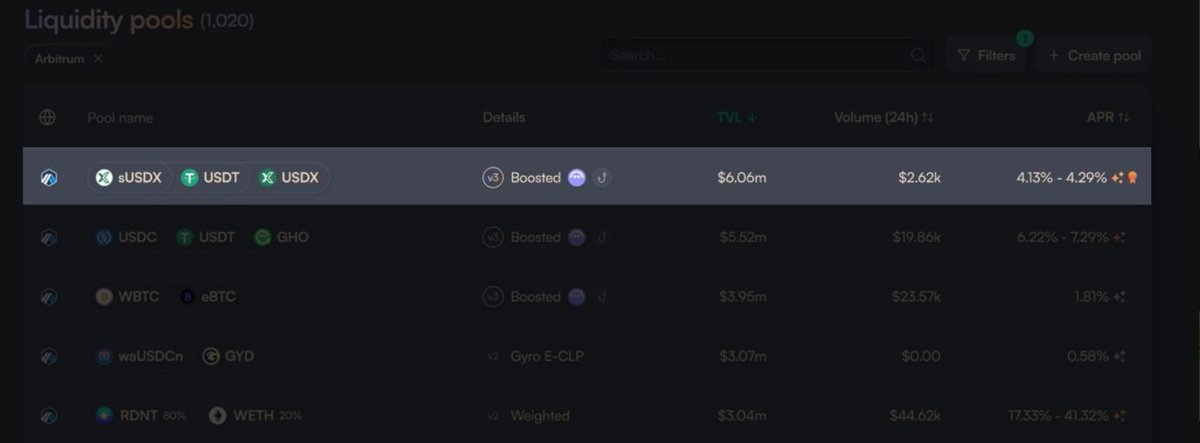The height and width of the screenshot is (443, 1200).
Task: Select the waUSDCn GYD Gyro pool
Action: pyautogui.click(x=587, y=356)
